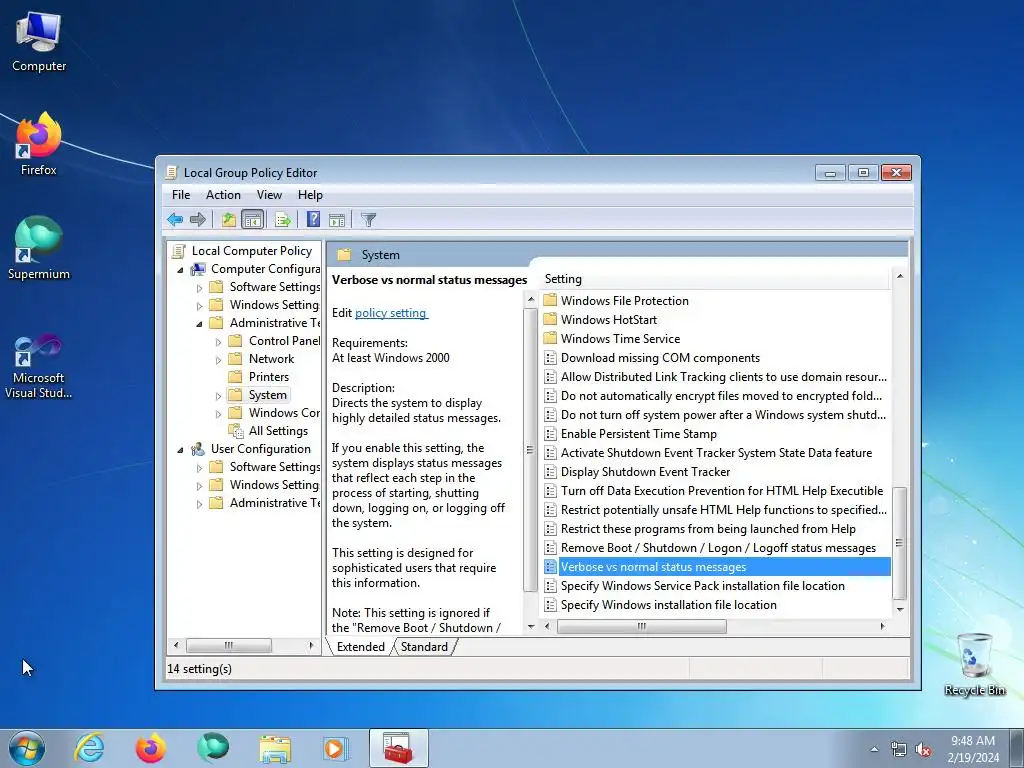Click the settings list horizontal scrollbar thumb

point(641,626)
